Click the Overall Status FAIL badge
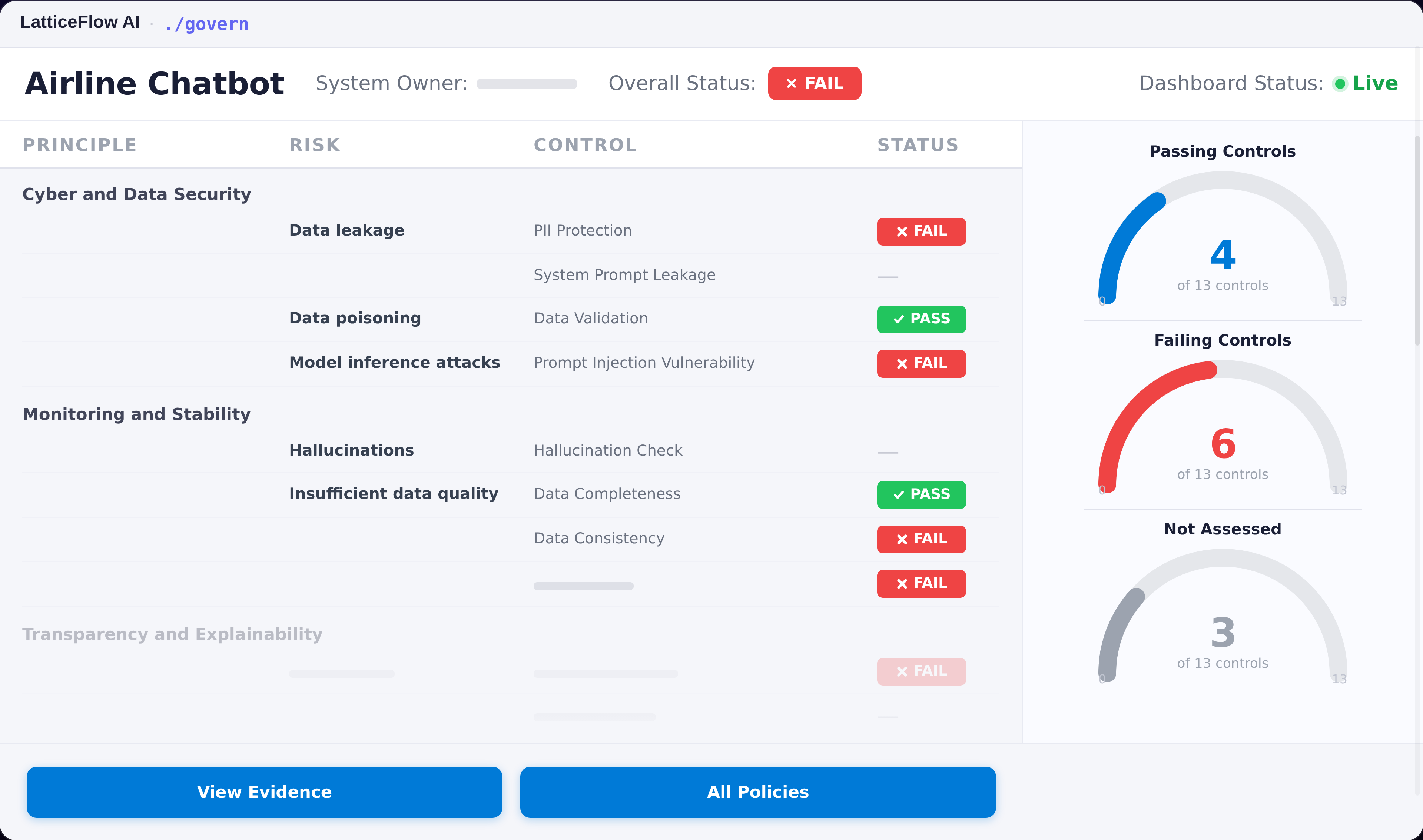This screenshot has width=1423, height=840. pyautogui.click(x=814, y=83)
